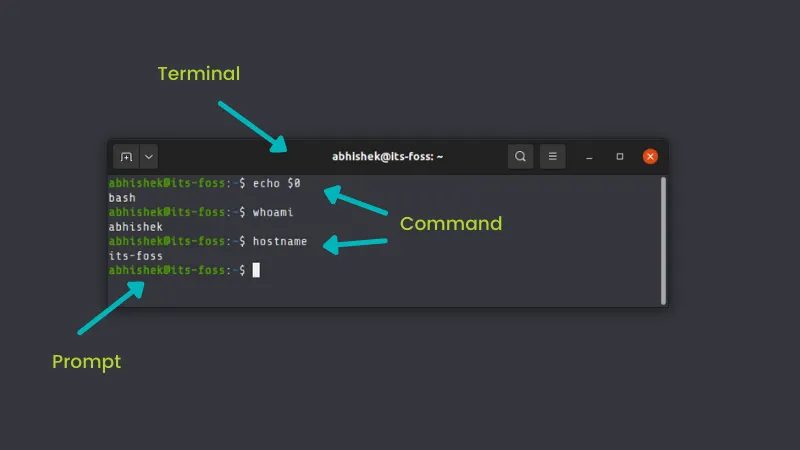
Task: Click the 'abhishek' output line
Action: click(x=135, y=227)
